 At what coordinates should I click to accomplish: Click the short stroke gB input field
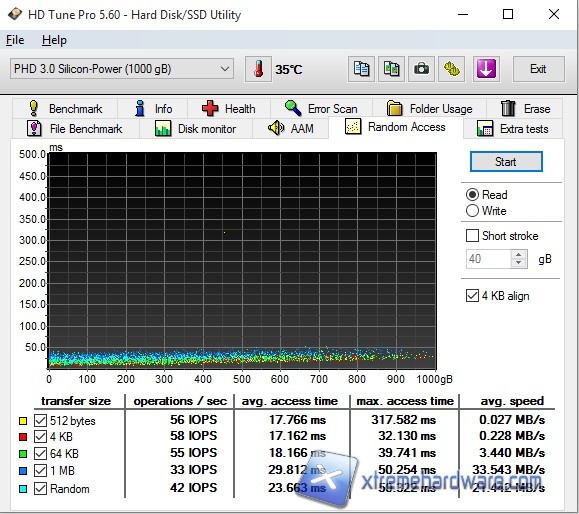(489, 259)
